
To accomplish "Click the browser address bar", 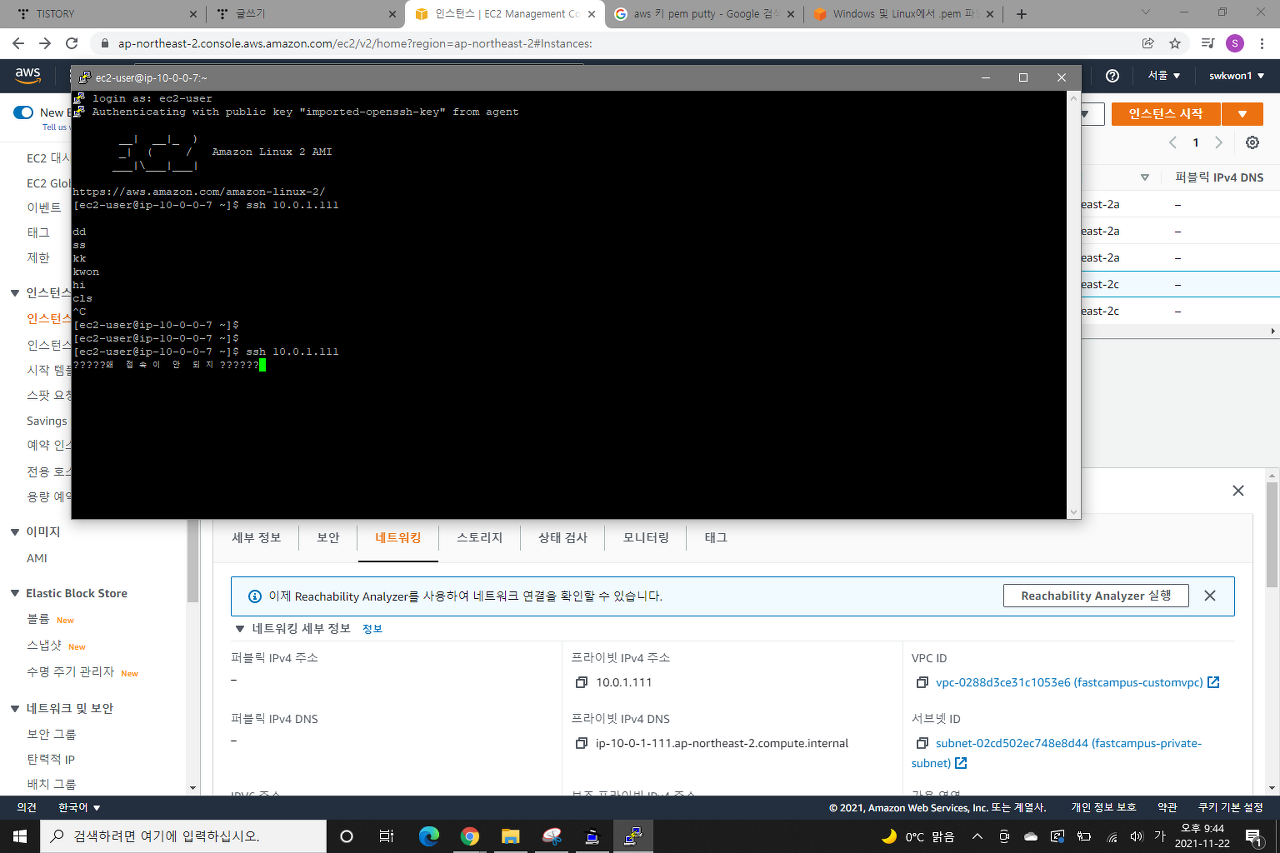I will pos(620,43).
